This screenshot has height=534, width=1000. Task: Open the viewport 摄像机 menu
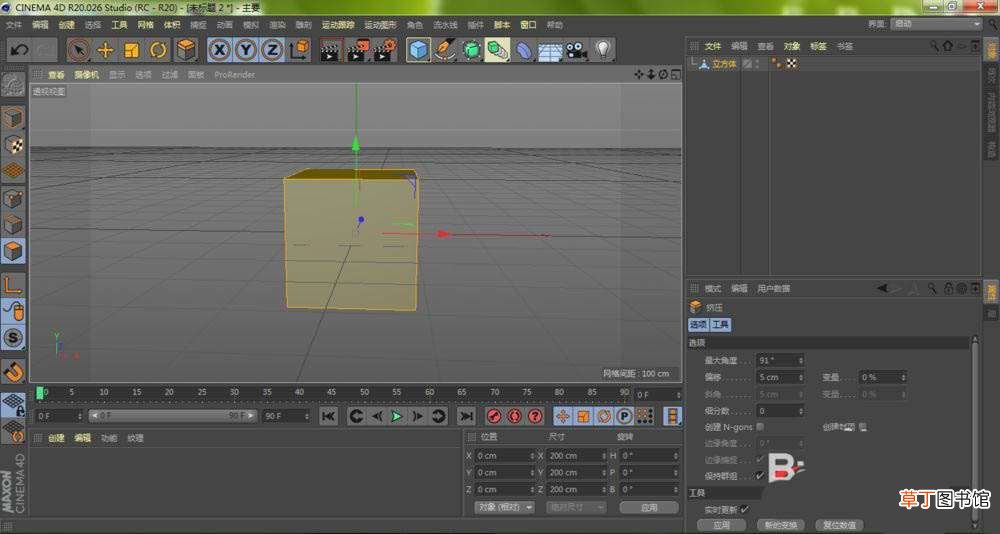(87, 75)
